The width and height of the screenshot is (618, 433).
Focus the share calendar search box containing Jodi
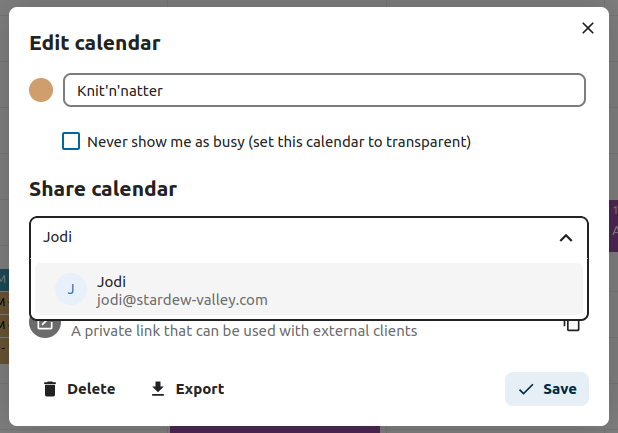[290, 237]
